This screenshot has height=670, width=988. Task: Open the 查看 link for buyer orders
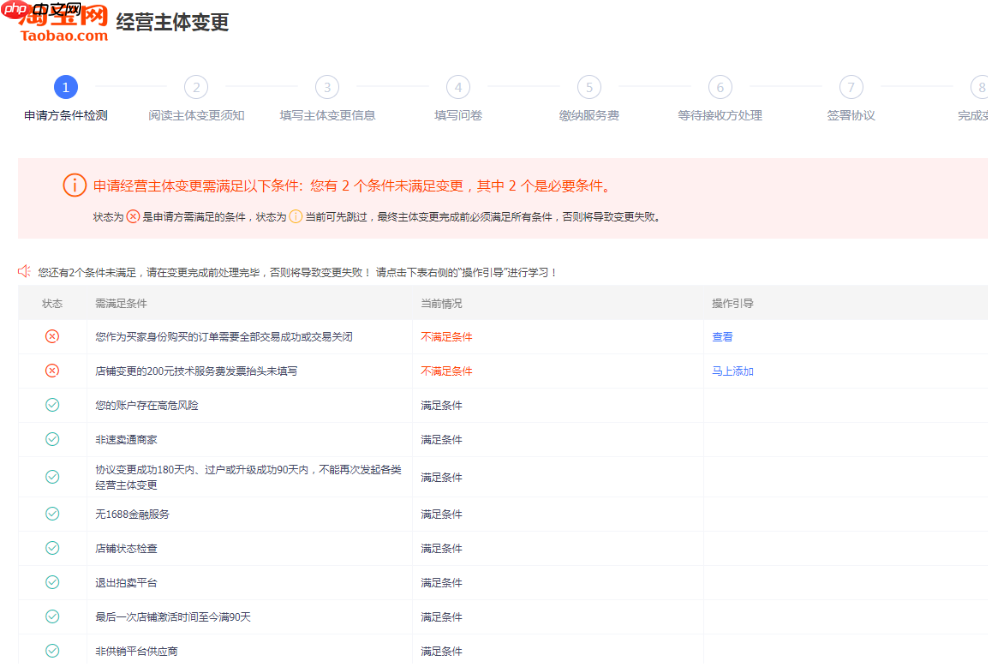tap(722, 337)
